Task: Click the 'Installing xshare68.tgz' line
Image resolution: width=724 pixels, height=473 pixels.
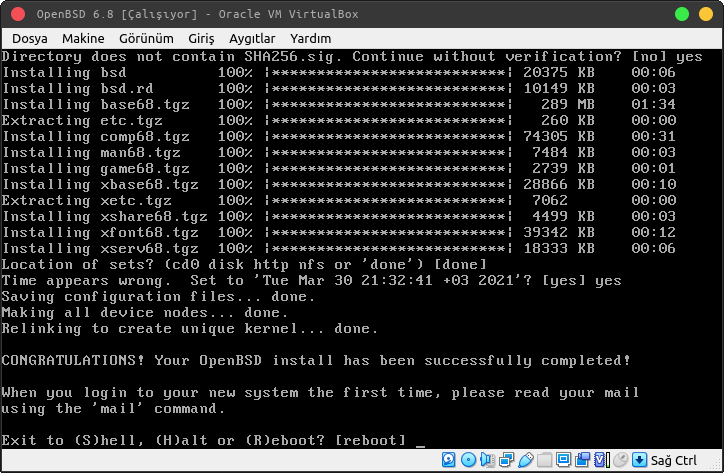Action: point(338,216)
